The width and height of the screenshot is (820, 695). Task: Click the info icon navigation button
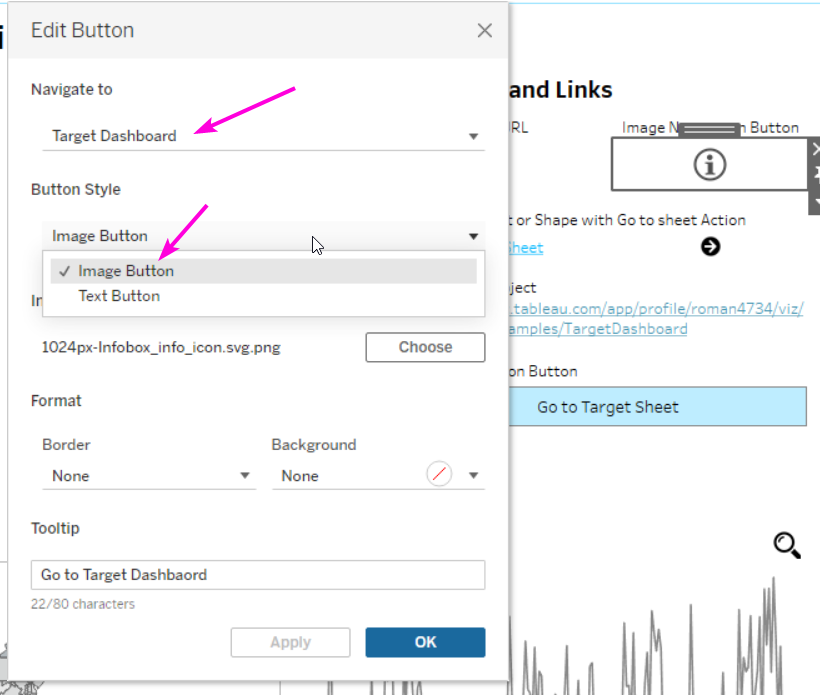click(709, 166)
